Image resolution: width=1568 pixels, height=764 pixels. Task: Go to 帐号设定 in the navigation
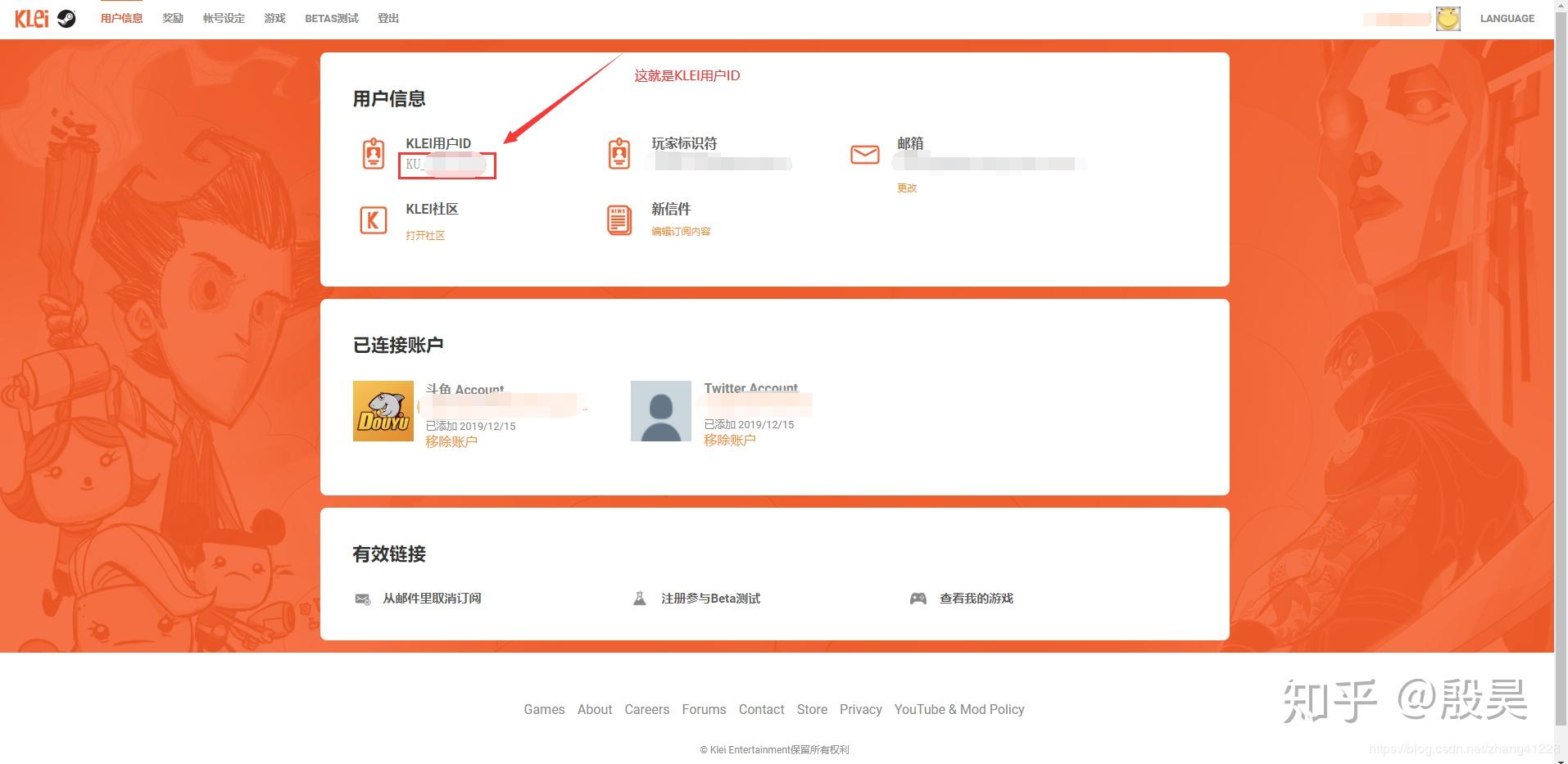pyautogui.click(x=224, y=18)
